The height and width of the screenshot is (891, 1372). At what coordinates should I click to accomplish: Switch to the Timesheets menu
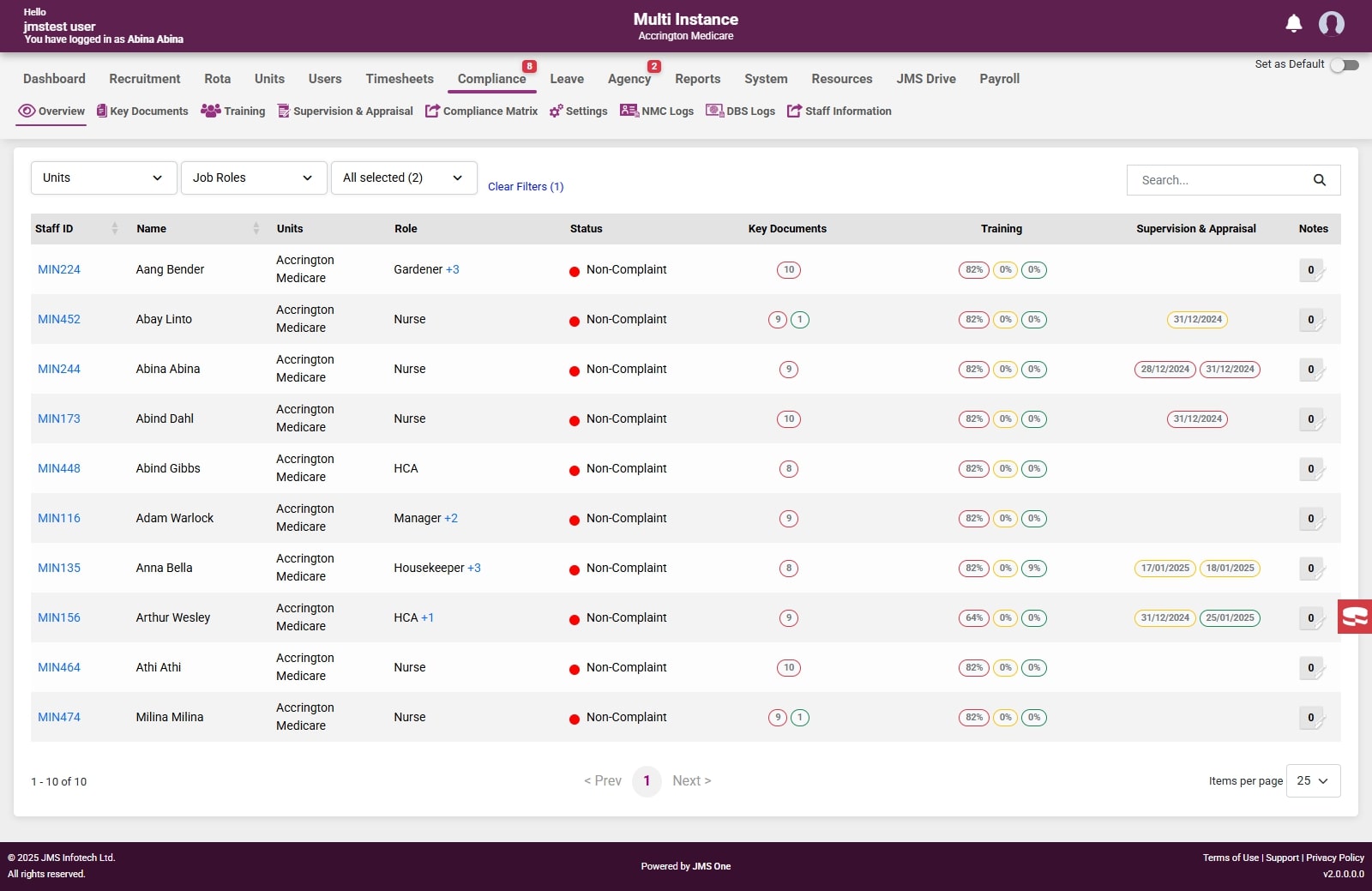(400, 79)
